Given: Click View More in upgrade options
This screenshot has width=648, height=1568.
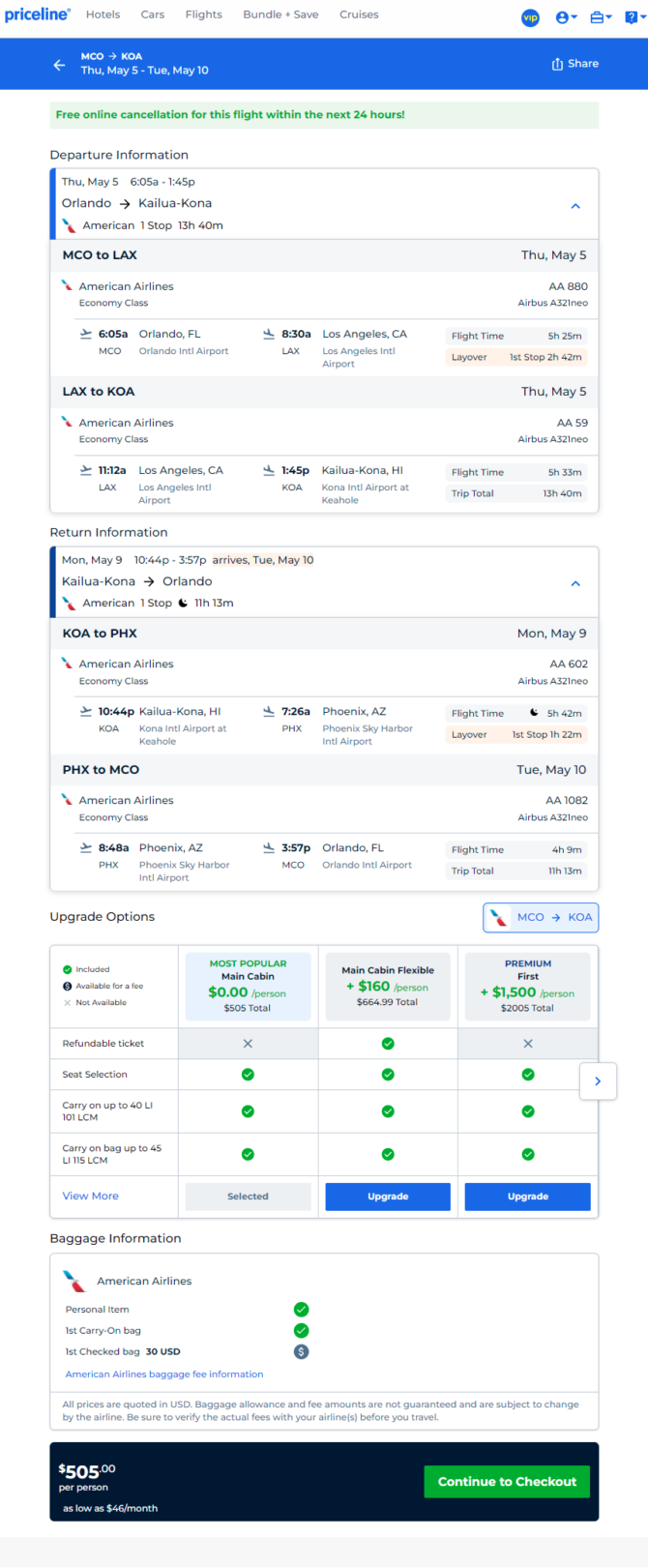Looking at the screenshot, I should pos(91,1197).
